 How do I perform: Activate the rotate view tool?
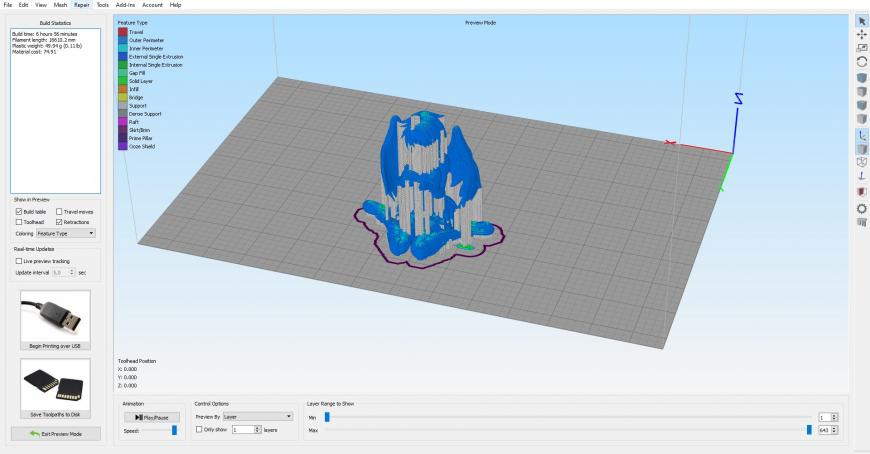[x=862, y=62]
